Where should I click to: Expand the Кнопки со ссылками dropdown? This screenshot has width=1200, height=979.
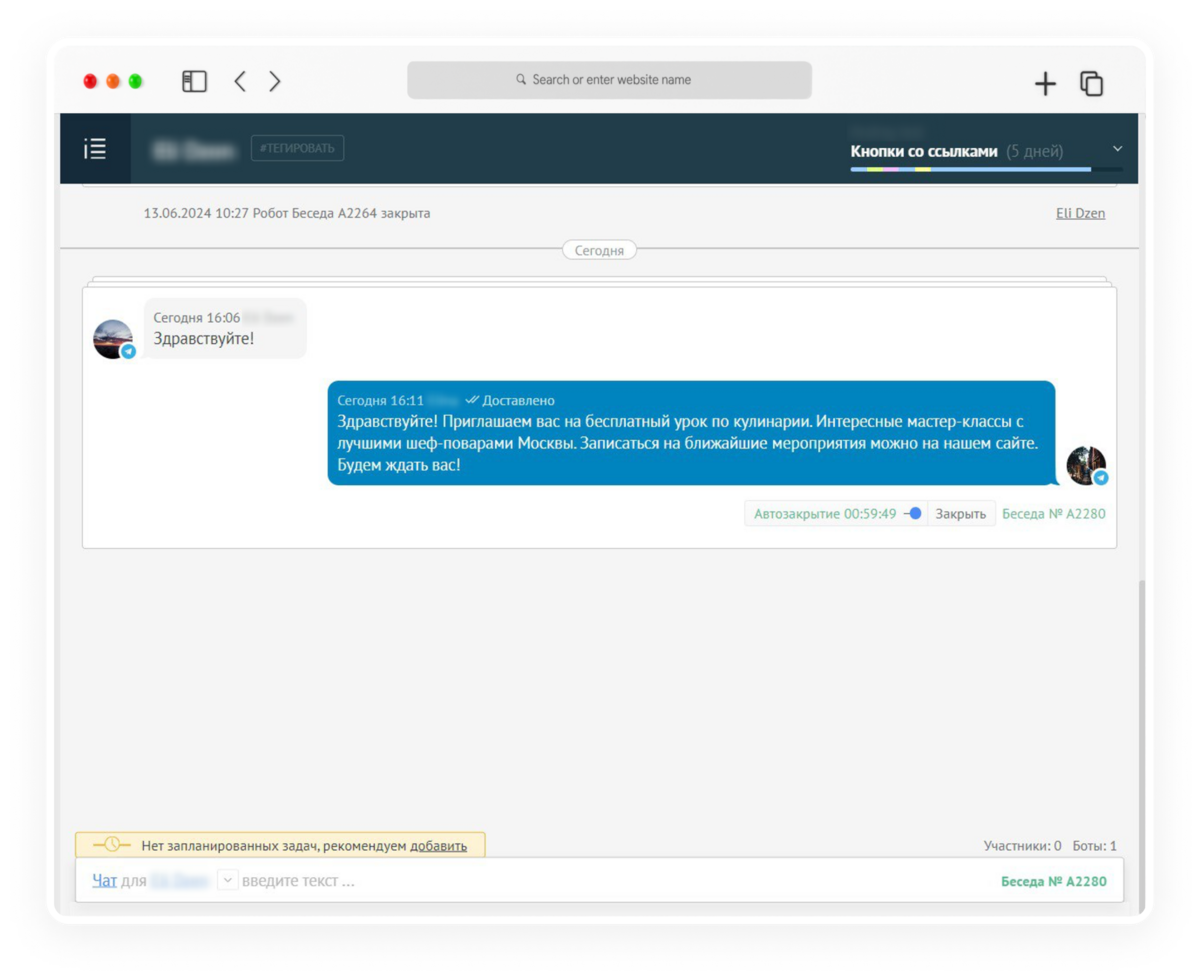(1118, 149)
